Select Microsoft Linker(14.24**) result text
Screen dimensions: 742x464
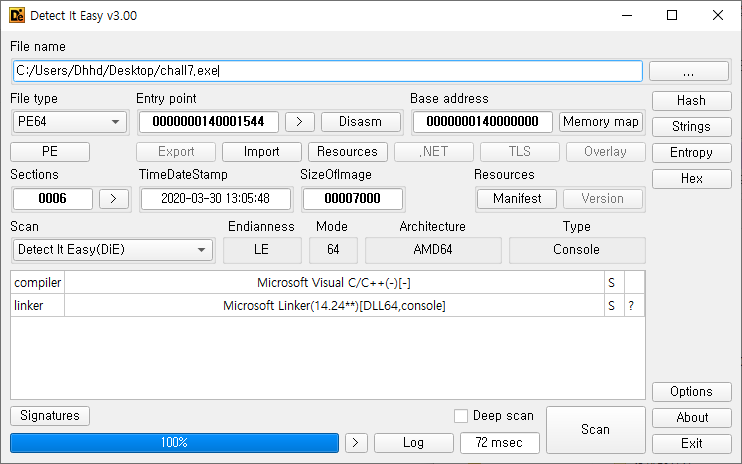coord(334,306)
